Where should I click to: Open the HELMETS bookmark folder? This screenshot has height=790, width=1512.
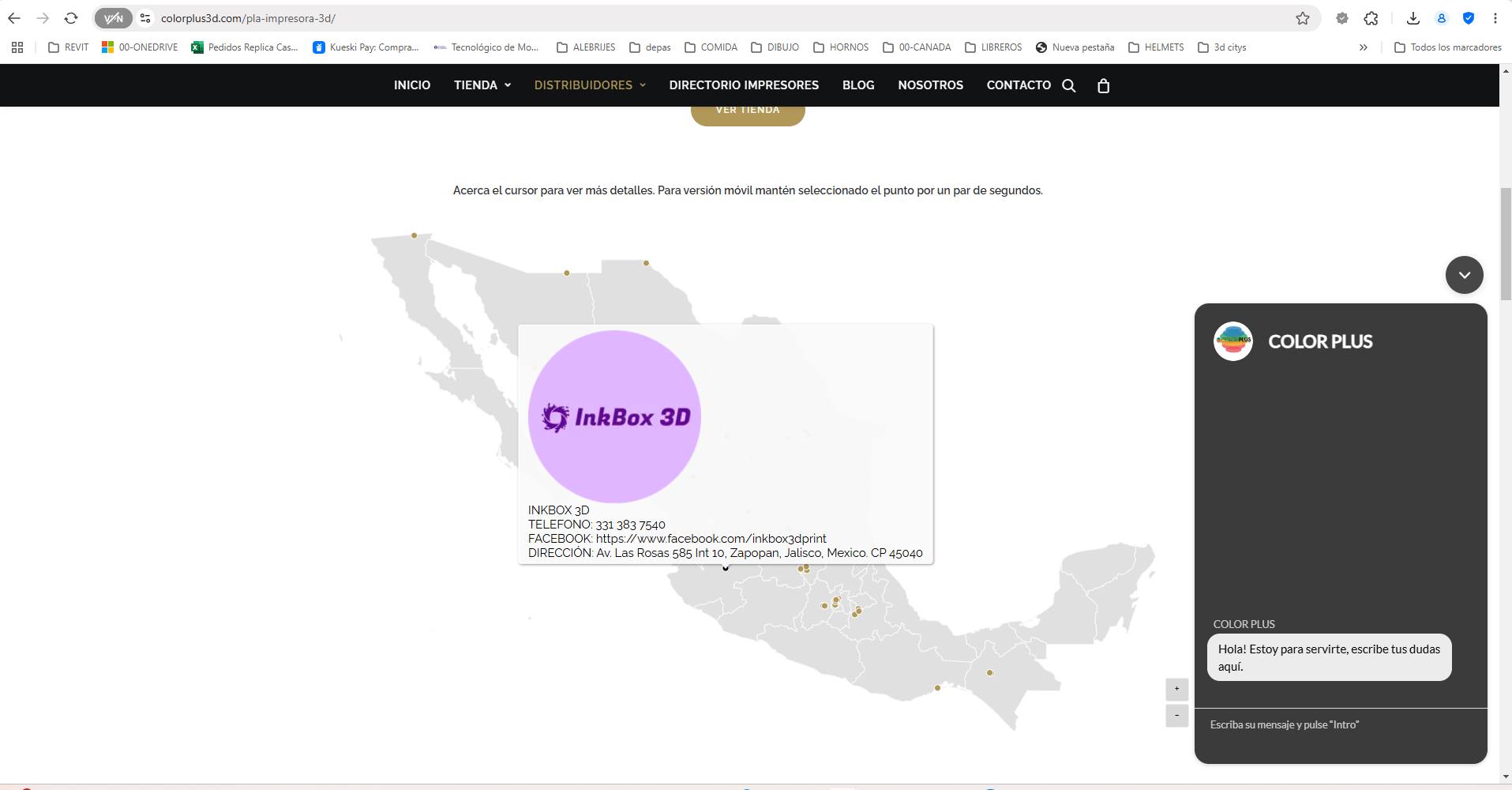point(1156,47)
